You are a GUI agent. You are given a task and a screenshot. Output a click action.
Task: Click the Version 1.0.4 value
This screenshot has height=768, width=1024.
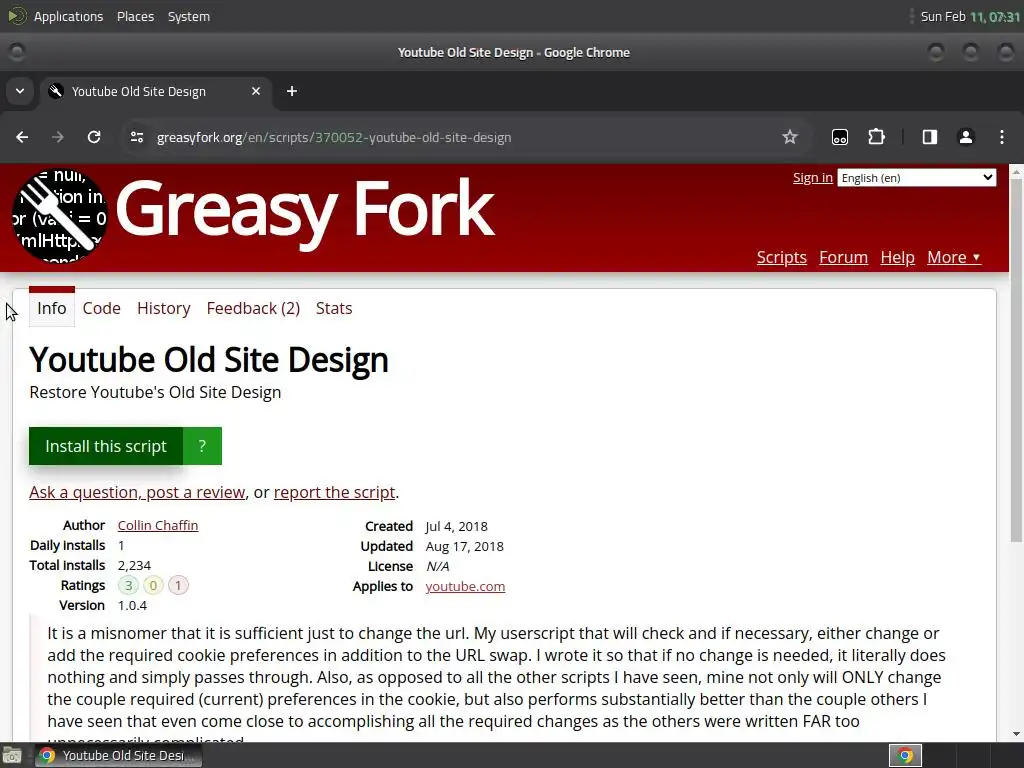pyautogui.click(x=132, y=605)
